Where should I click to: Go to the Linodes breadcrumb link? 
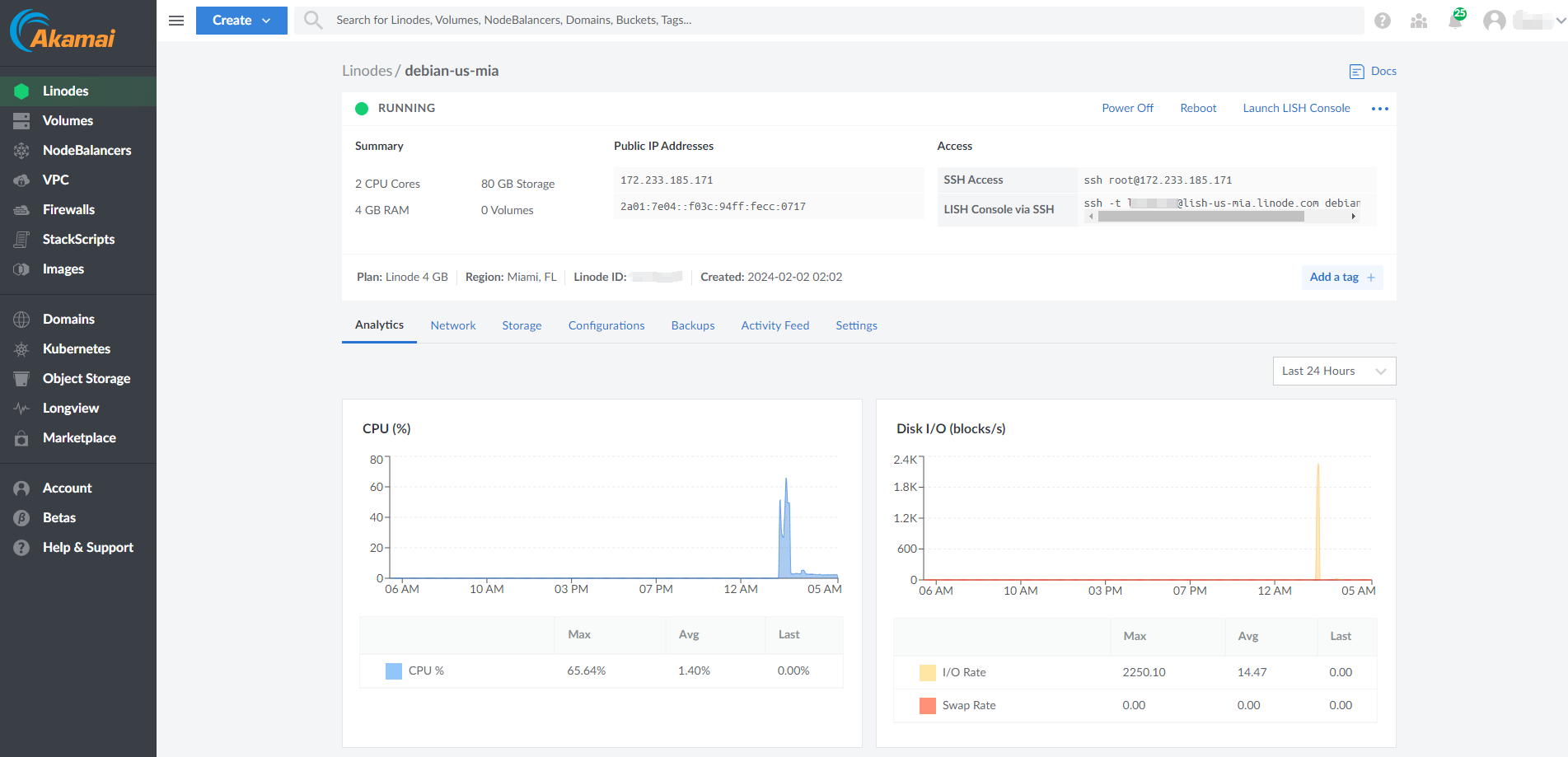[x=367, y=71]
